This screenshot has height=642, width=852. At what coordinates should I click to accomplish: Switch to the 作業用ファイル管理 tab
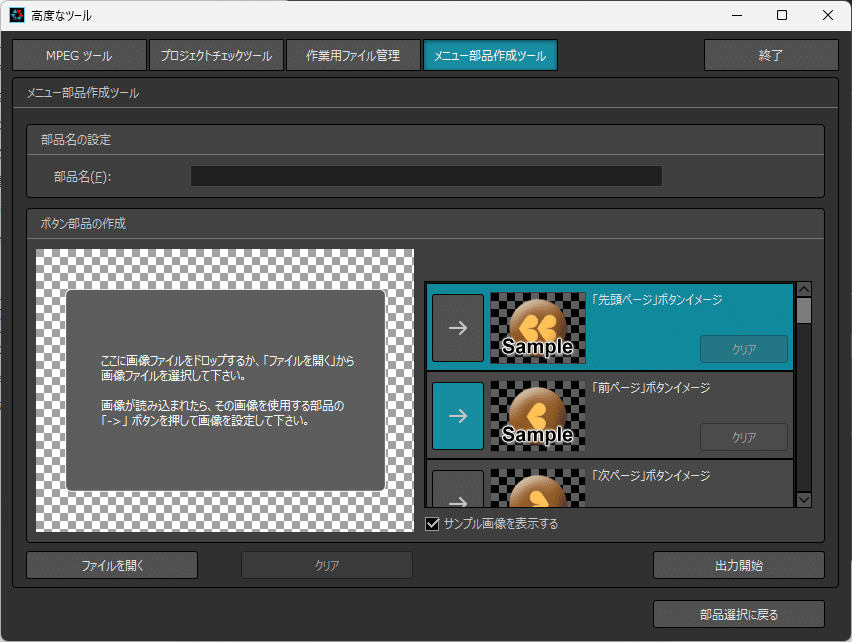[354, 55]
